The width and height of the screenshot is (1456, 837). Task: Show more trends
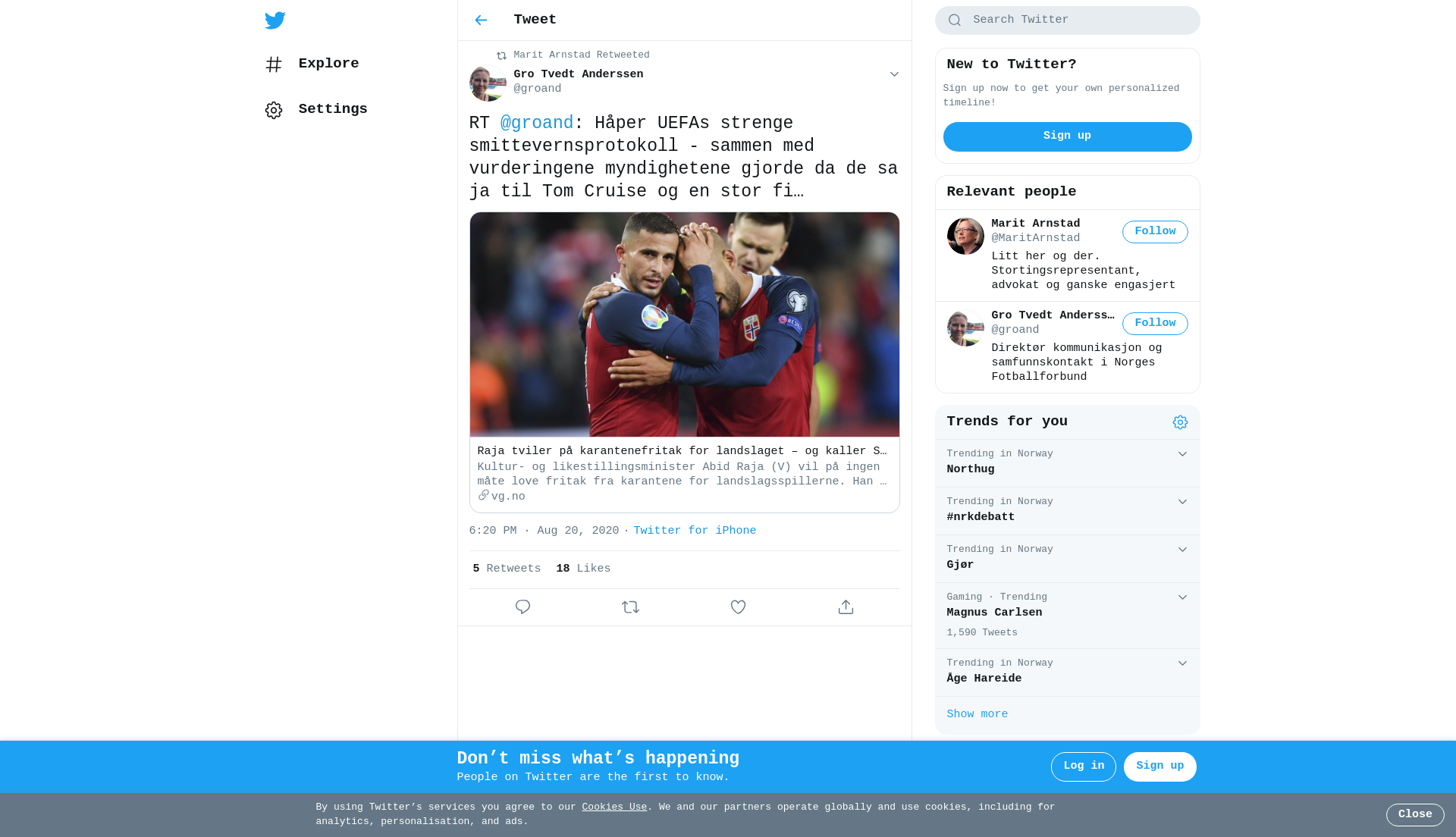(x=977, y=714)
